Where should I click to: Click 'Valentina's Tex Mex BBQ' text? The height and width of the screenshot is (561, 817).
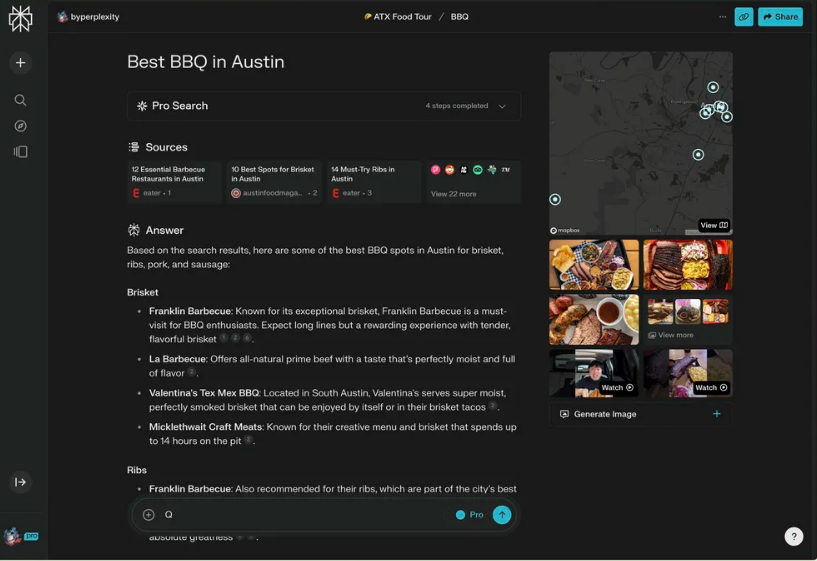click(204, 393)
